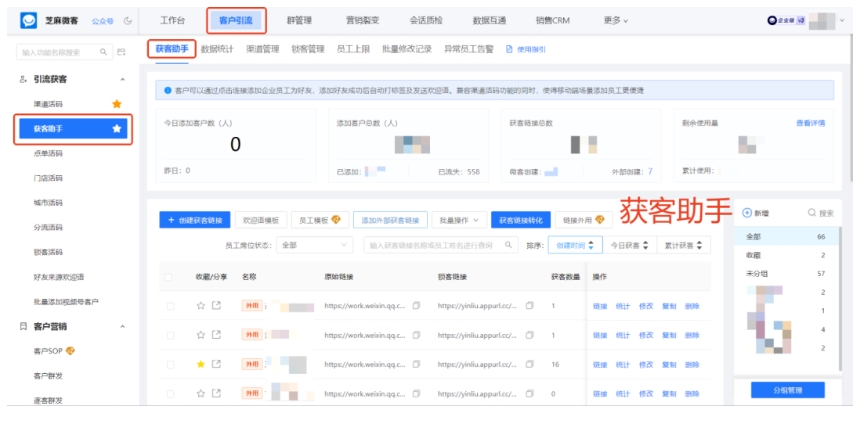
Task: Check the checkbox of the 16-count row
Action: 170,365
